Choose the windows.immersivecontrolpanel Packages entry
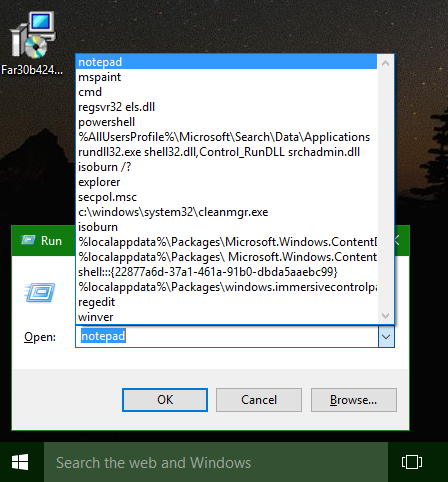Image resolution: width=448 pixels, height=482 pixels. (226, 287)
